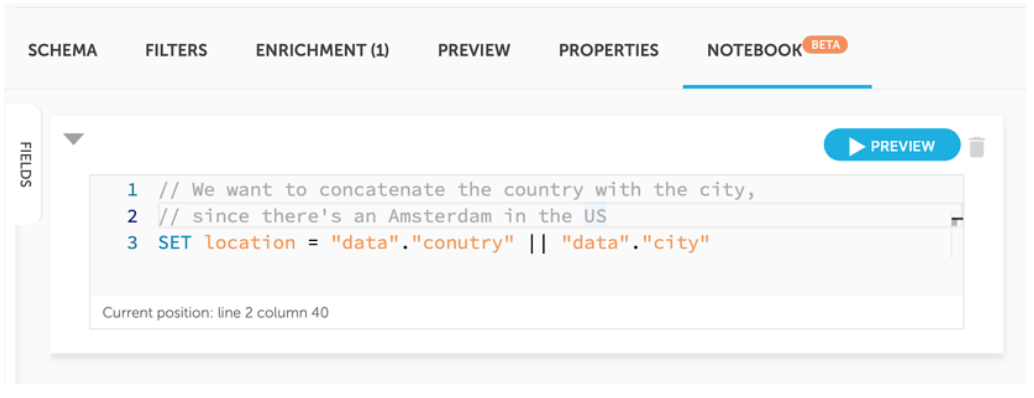Go to the PREVIEW tab
The image size is (1034, 398).
[474, 51]
